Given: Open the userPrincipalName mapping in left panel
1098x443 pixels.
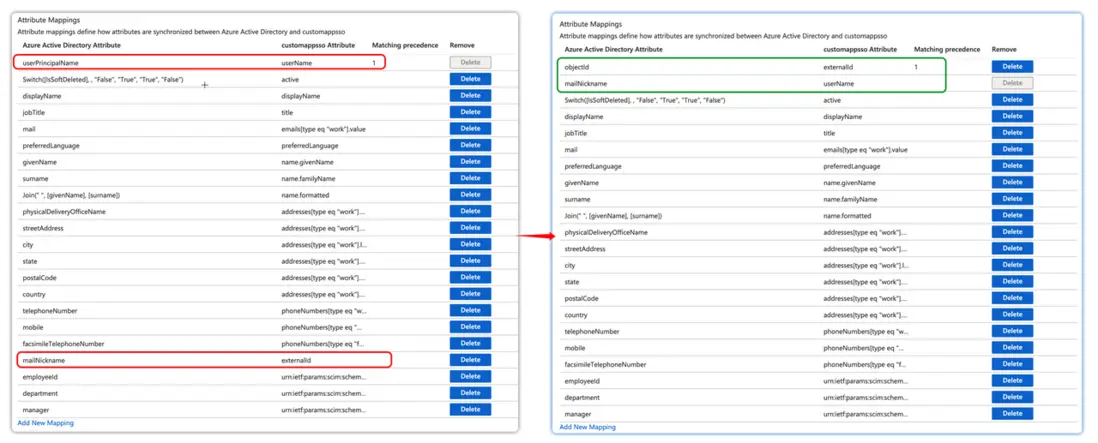Looking at the screenshot, I should (50, 63).
